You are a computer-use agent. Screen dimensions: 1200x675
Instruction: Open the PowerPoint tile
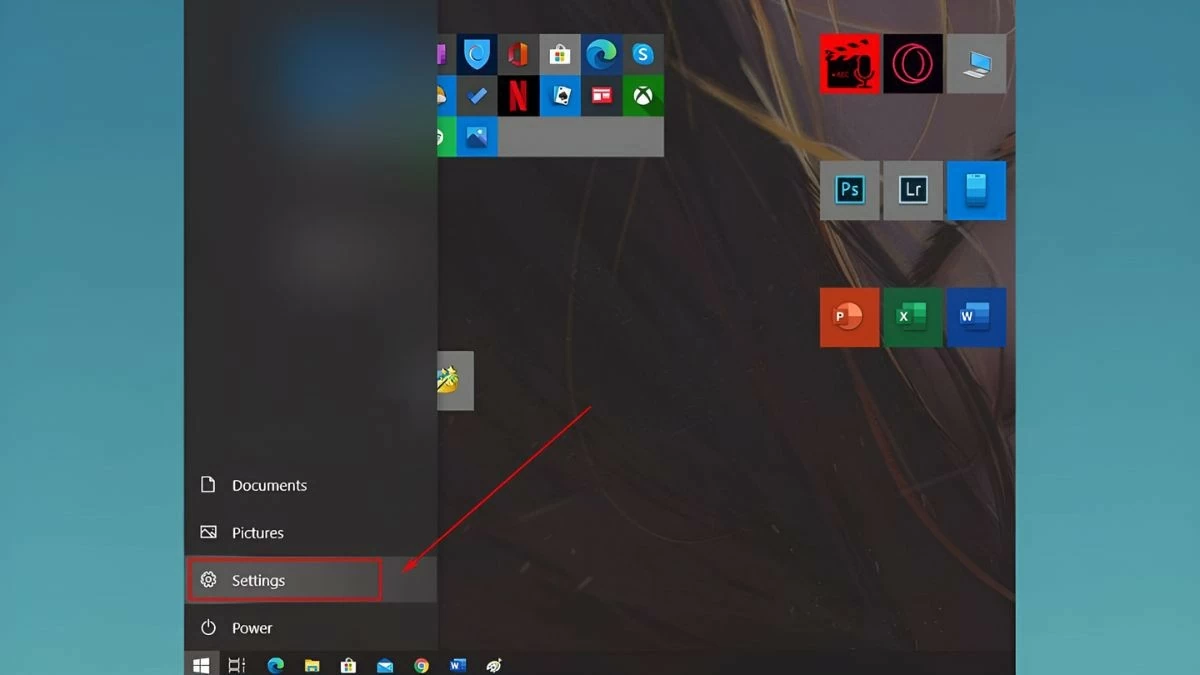[x=849, y=317]
